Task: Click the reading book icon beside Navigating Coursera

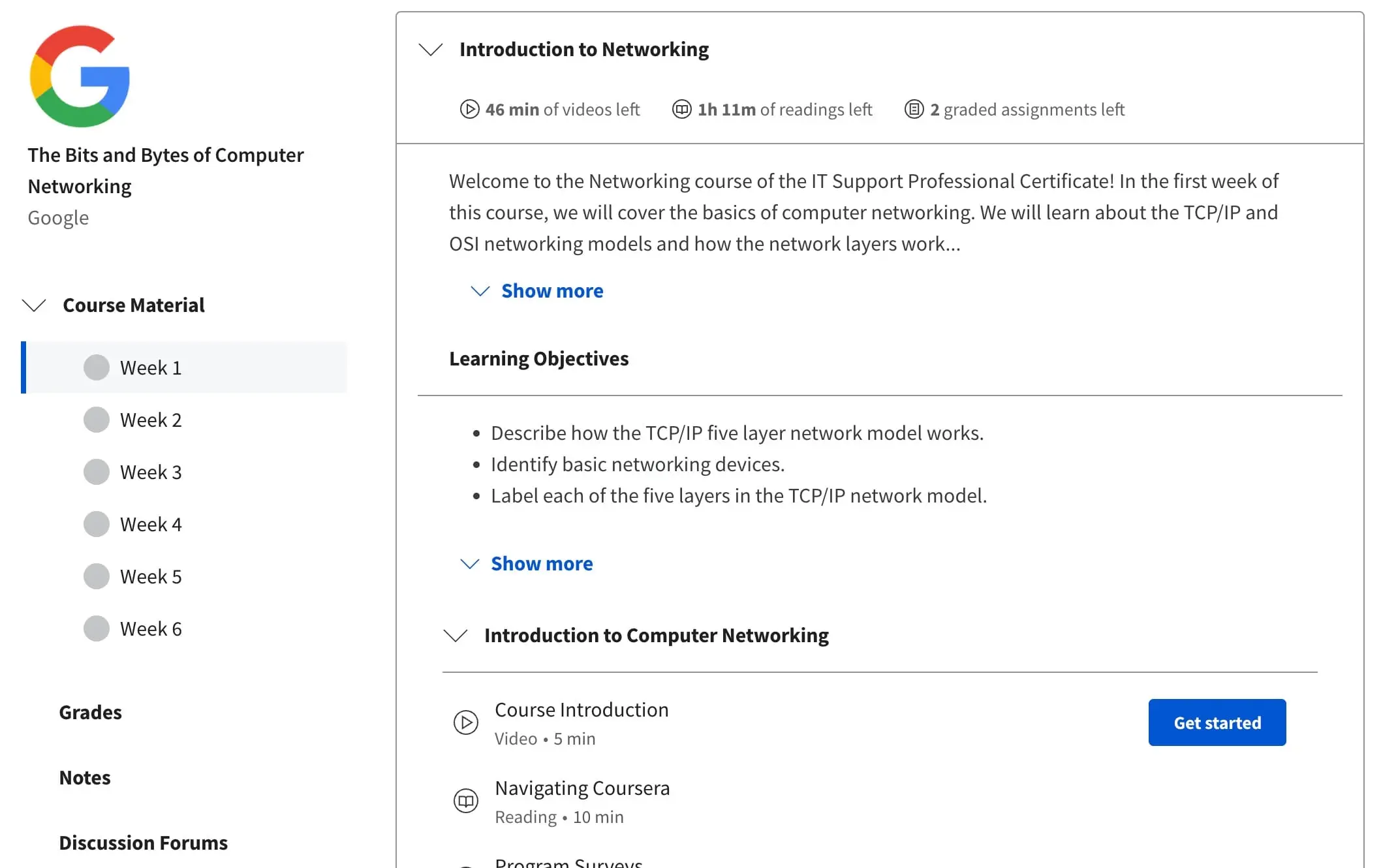Action: [466, 801]
